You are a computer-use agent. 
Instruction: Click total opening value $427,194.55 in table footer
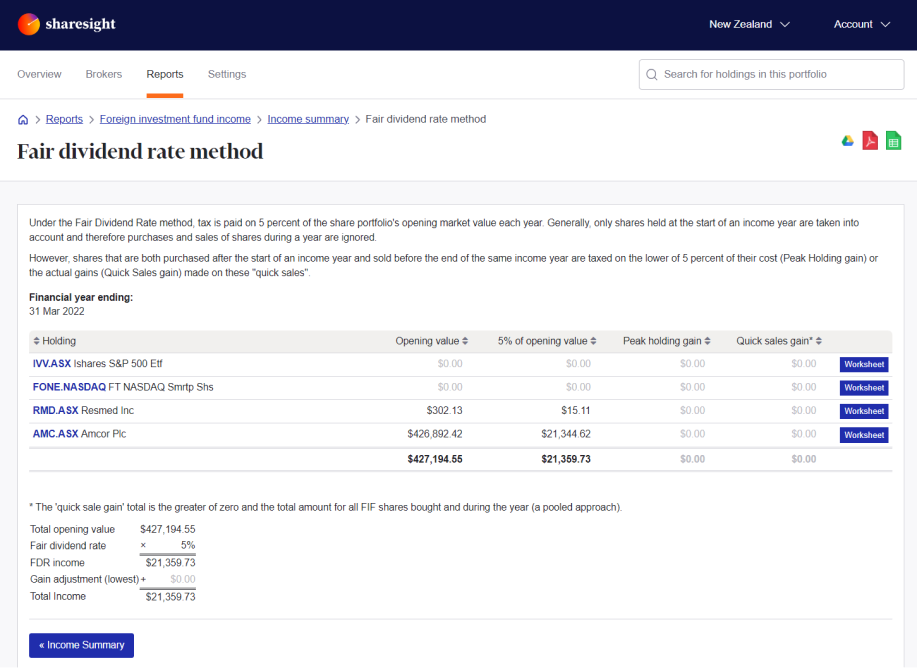coord(435,459)
